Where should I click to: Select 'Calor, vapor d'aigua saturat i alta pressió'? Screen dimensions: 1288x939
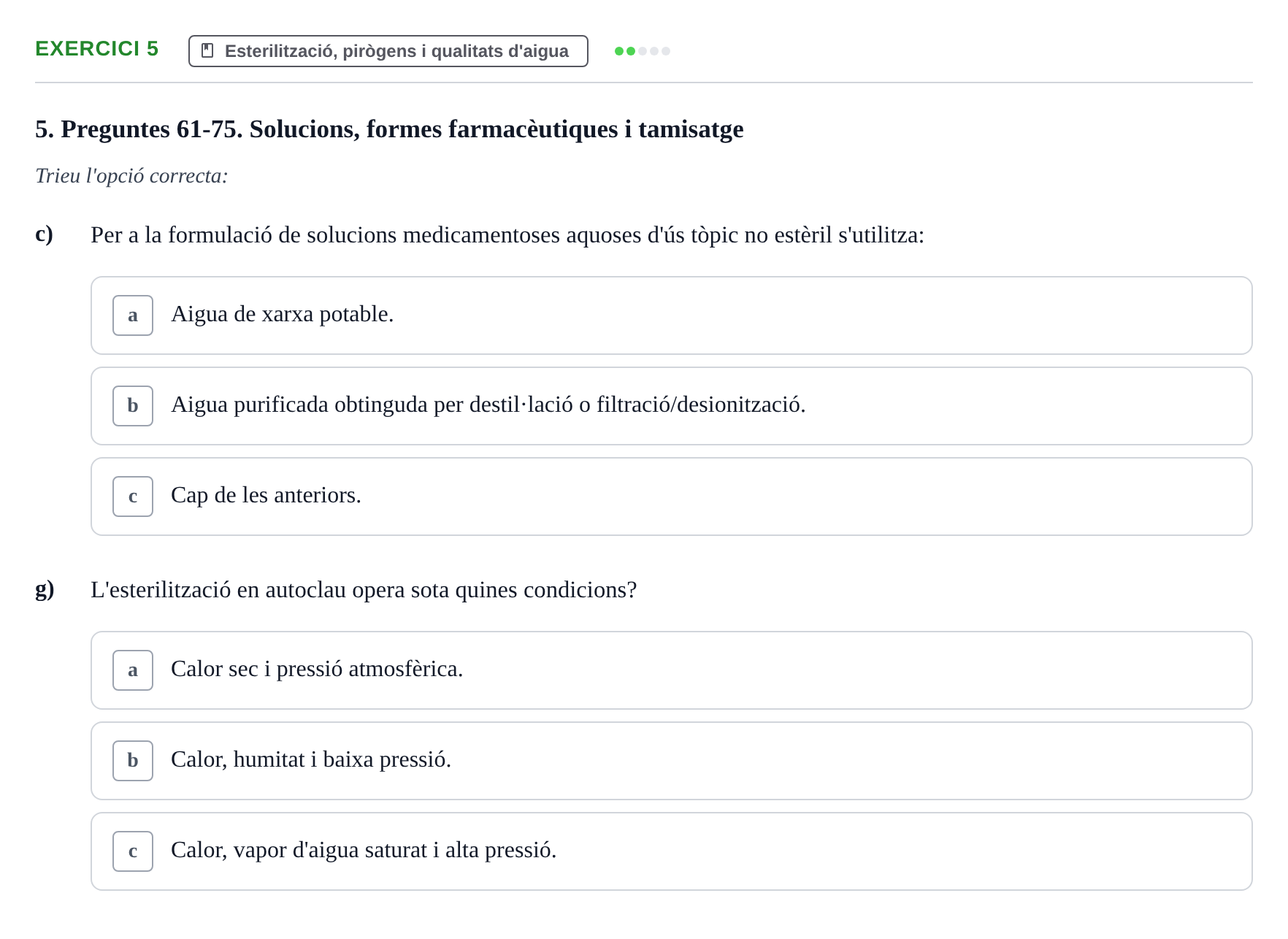click(x=671, y=851)
